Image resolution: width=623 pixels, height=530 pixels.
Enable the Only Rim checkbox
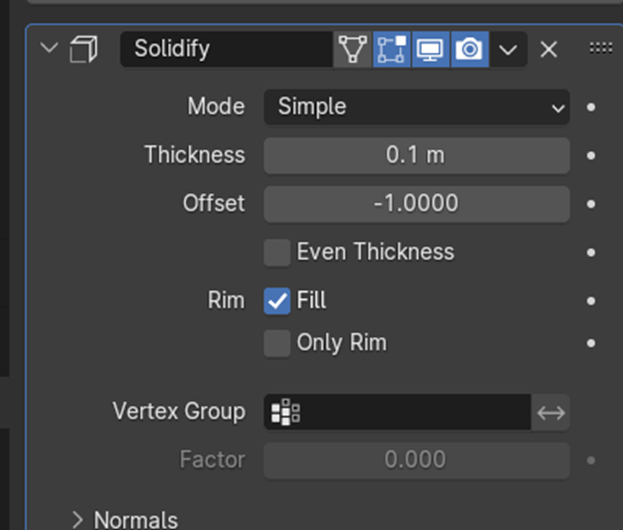coord(277,344)
